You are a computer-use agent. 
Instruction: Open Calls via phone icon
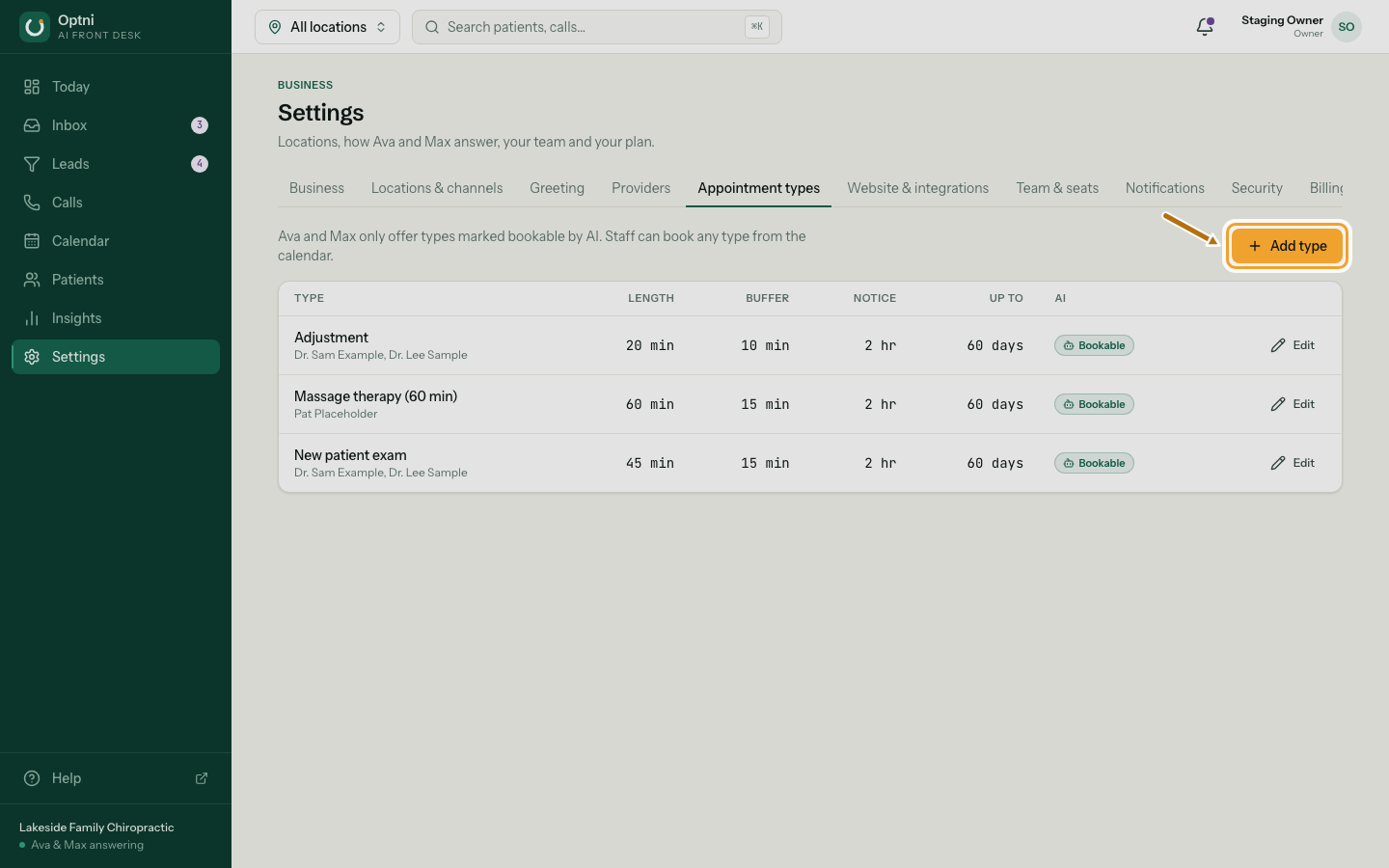pyautogui.click(x=32, y=203)
